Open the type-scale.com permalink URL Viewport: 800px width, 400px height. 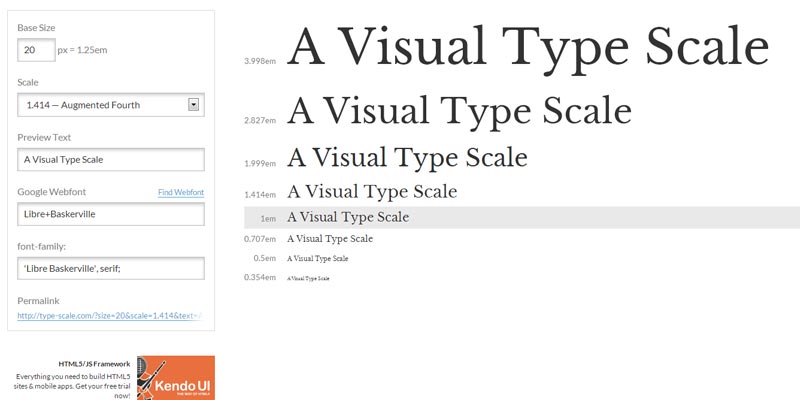tap(110, 316)
